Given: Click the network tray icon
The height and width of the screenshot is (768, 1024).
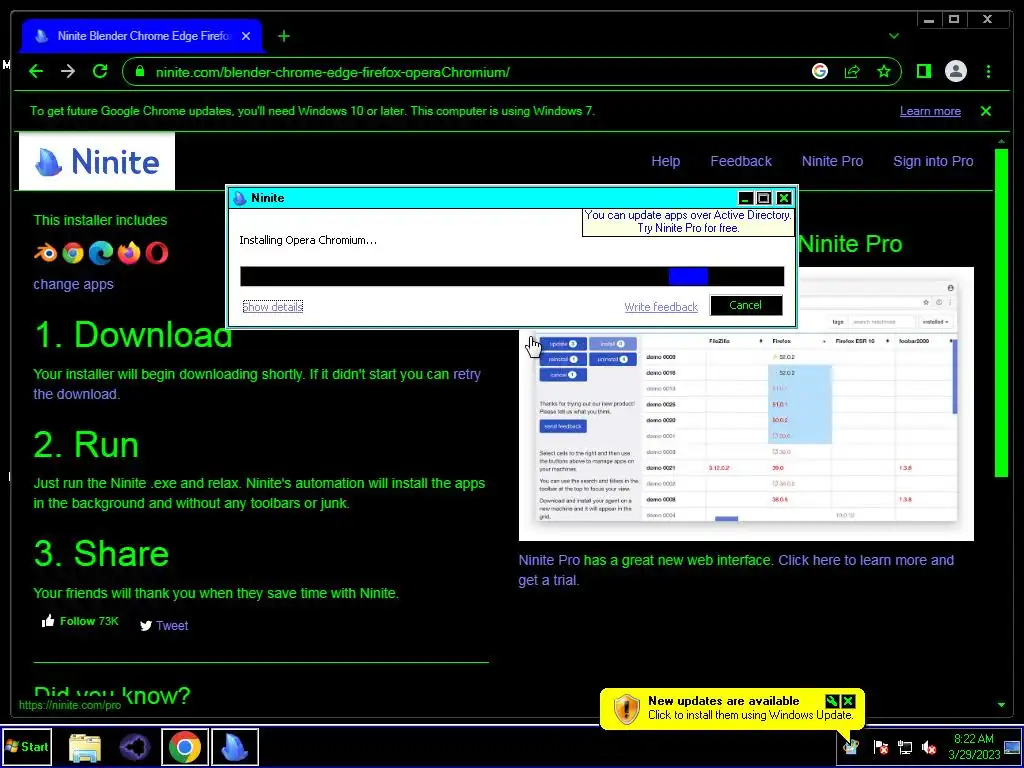Looking at the screenshot, I should coord(904,747).
